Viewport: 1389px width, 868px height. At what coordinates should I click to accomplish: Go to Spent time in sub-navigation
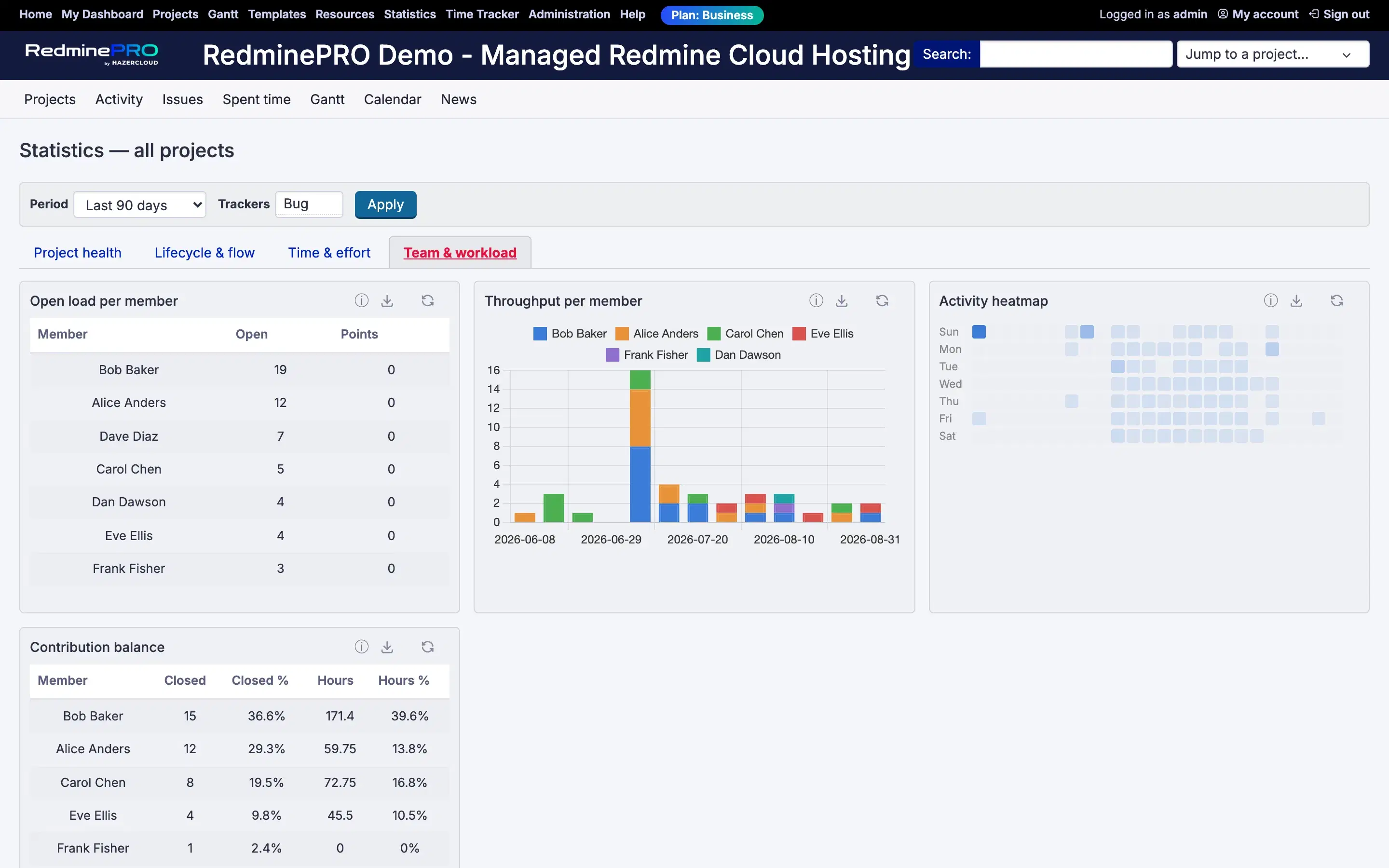(257, 99)
